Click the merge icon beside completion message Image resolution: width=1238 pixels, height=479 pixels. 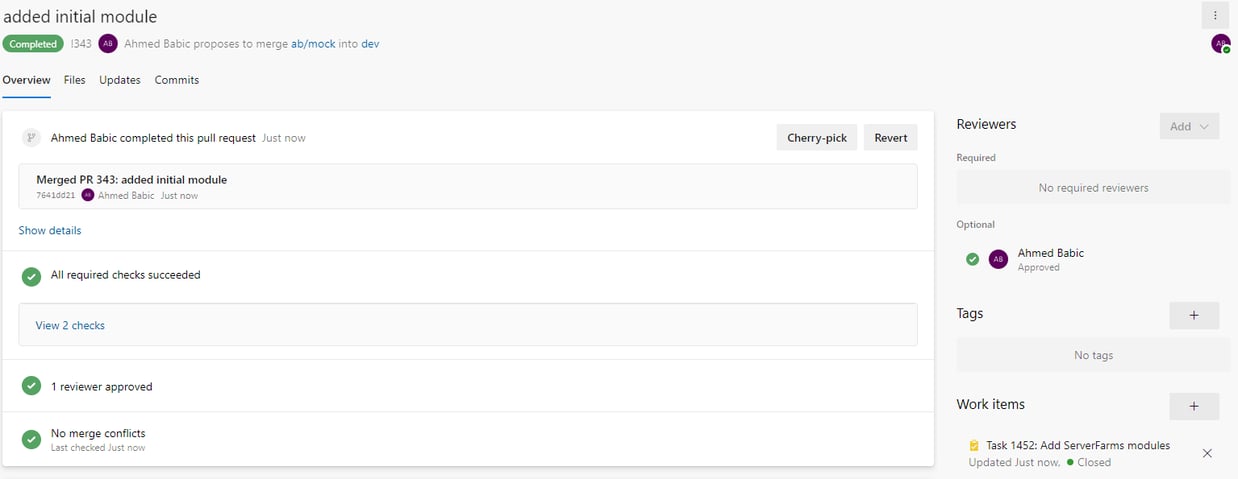point(31,138)
